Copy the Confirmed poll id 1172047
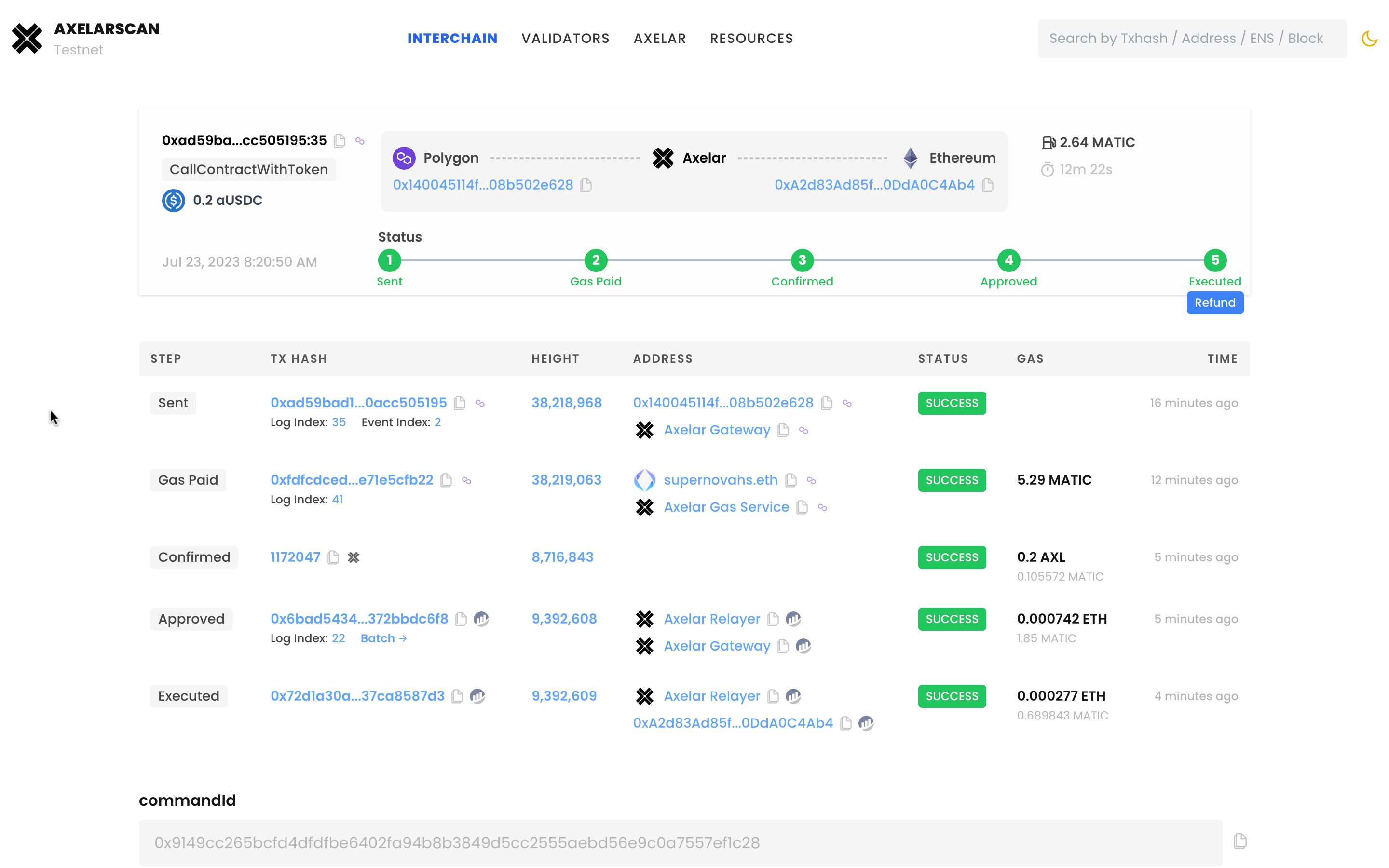1389x868 pixels. tap(333, 557)
